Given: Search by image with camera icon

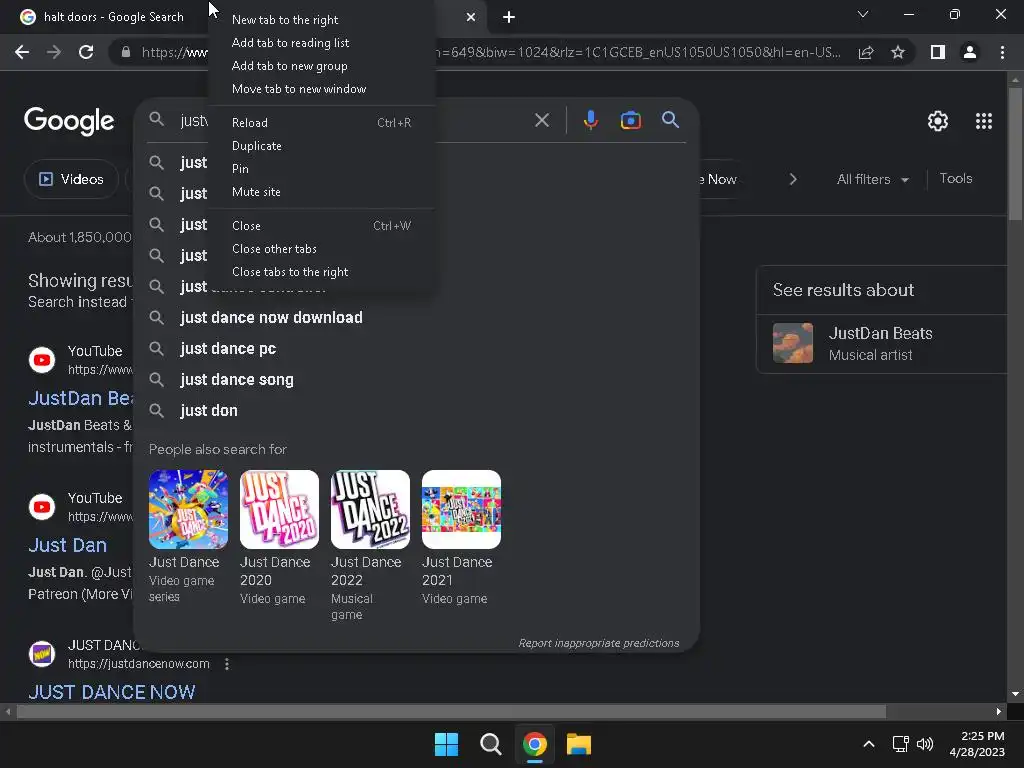Looking at the screenshot, I should (630, 120).
